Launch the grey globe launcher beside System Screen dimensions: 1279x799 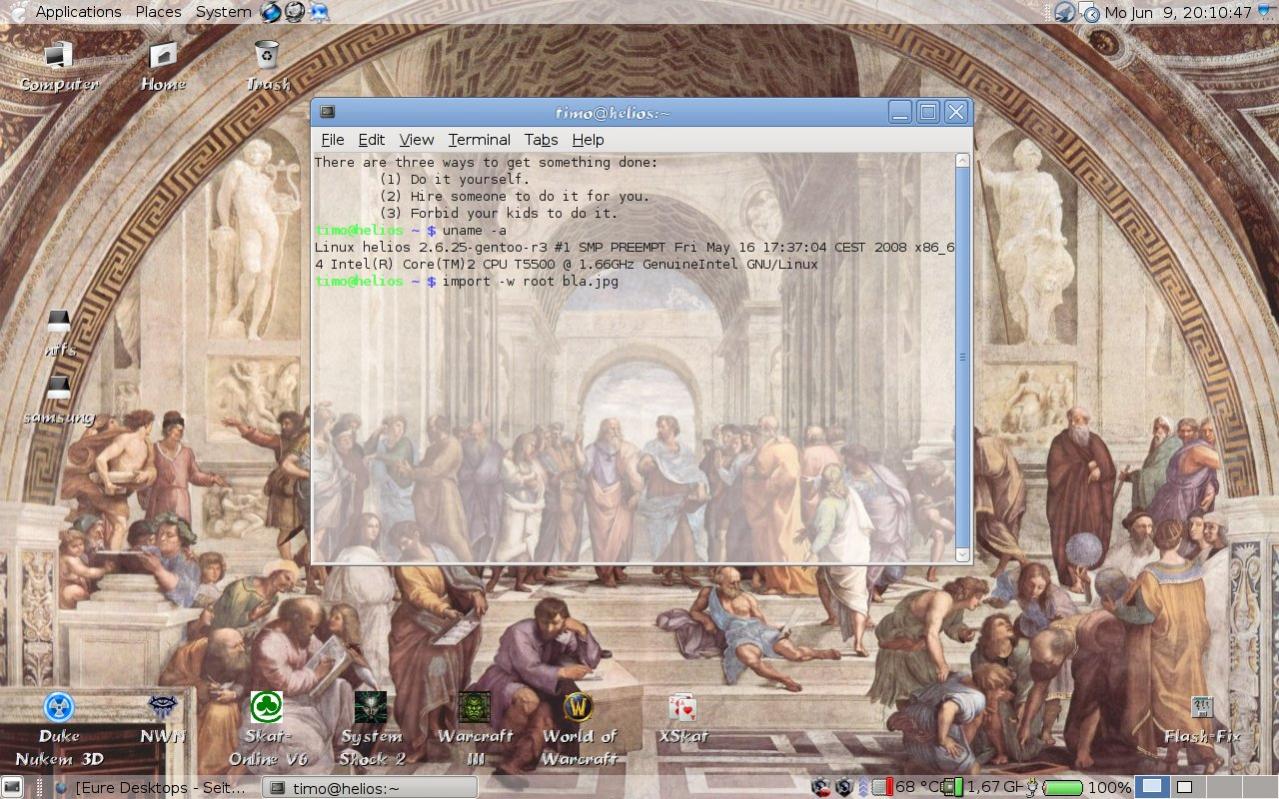pyautogui.click(x=295, y=12)
